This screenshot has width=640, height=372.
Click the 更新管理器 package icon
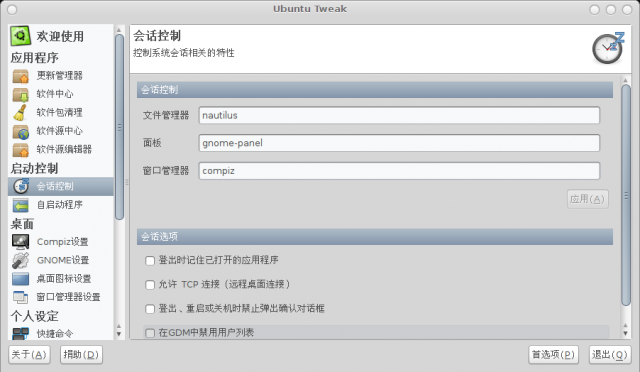pyautogui.click(x=20, y=76)
